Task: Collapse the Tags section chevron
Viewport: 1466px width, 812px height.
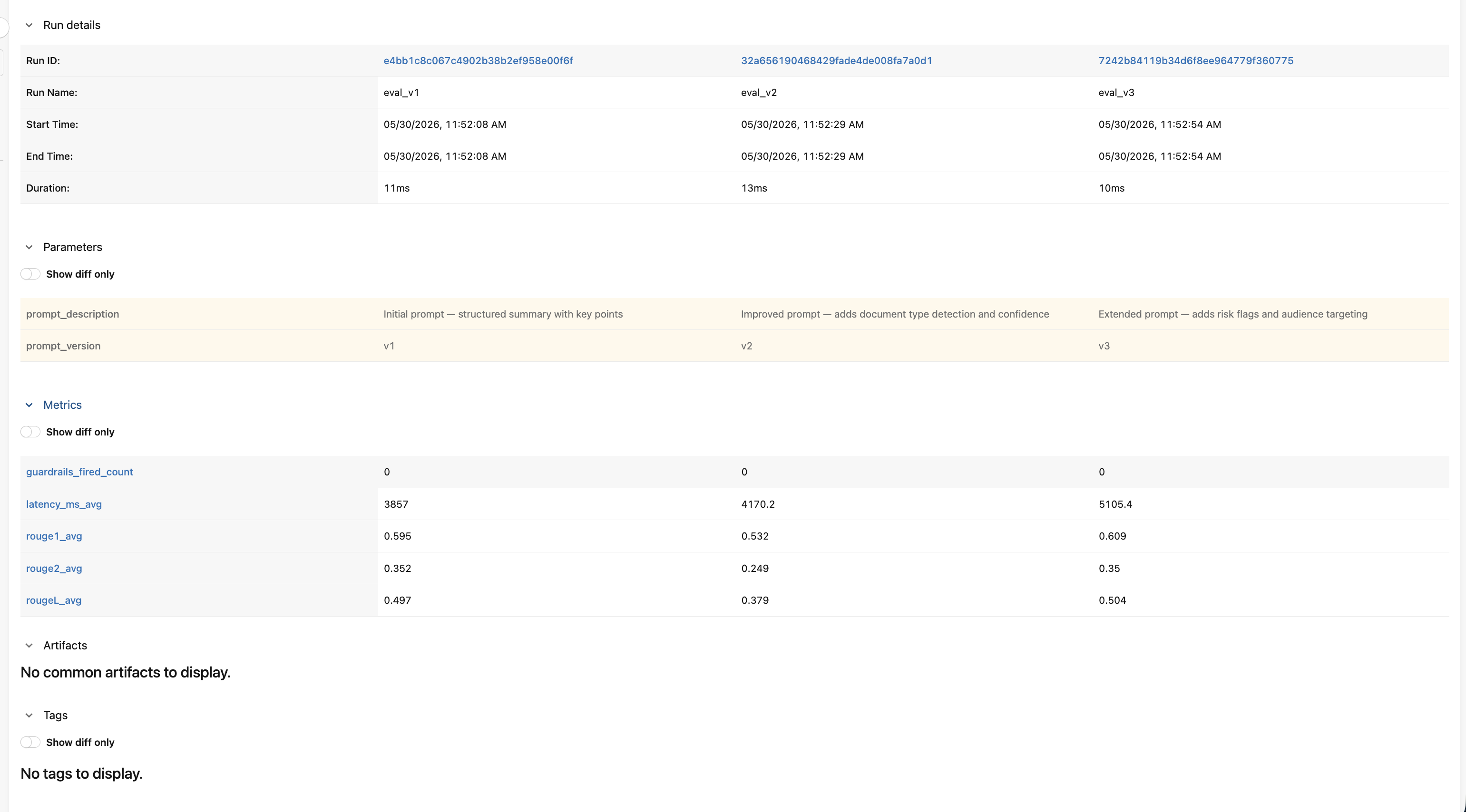Action: pyautogui.click(x=29, y=715)
